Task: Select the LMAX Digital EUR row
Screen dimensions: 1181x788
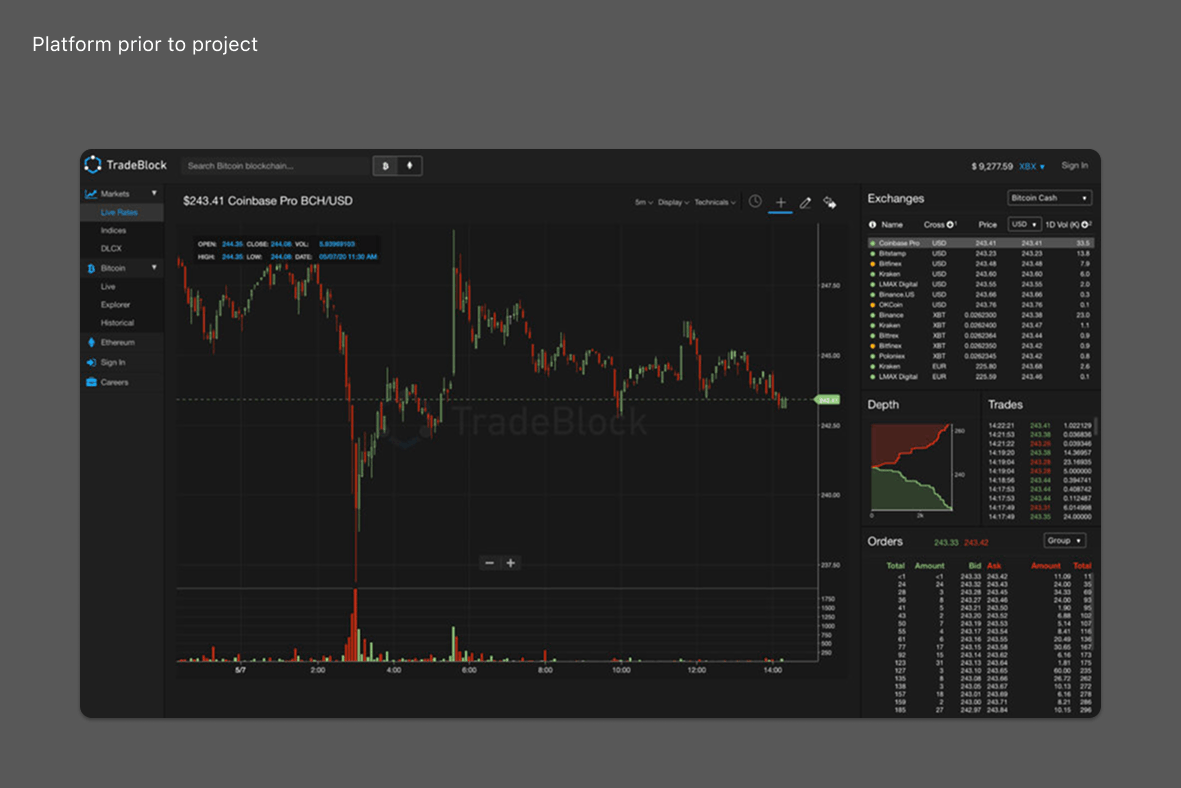Action: 981,377
